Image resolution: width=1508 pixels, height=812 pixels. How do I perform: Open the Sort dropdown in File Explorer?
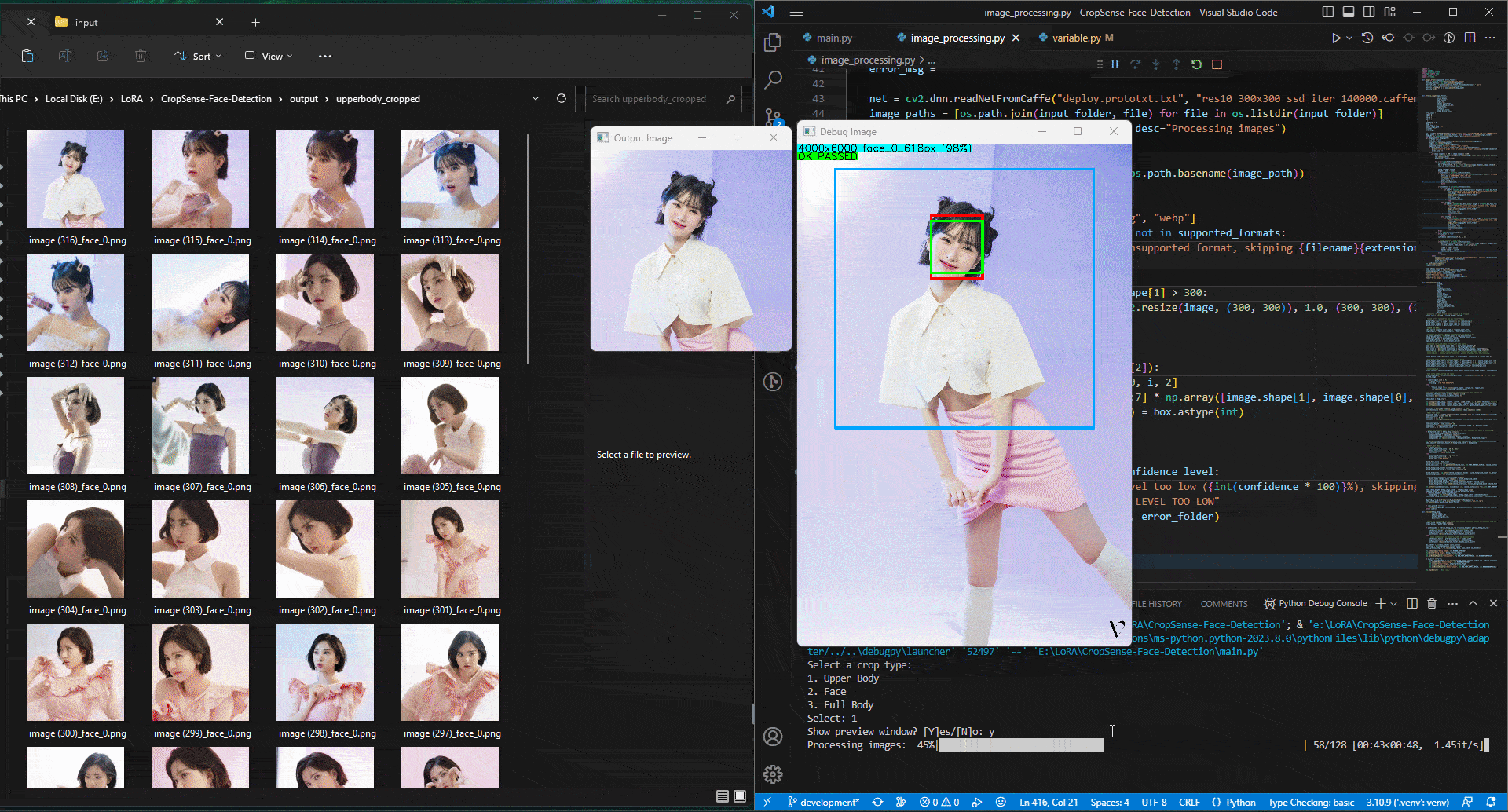(198, 57)
